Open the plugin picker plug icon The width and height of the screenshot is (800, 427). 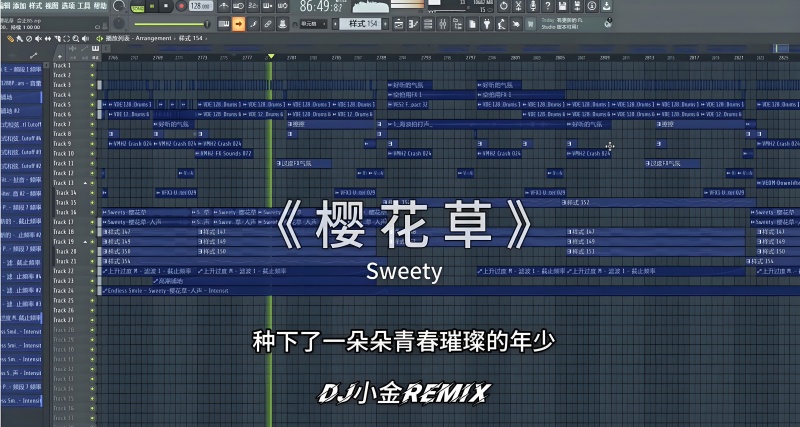[487, 23]
